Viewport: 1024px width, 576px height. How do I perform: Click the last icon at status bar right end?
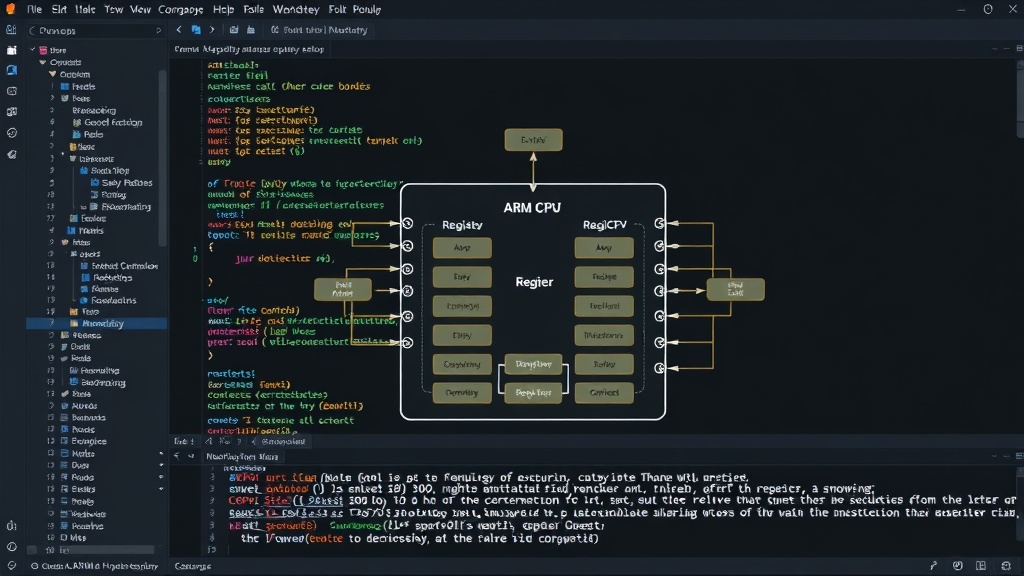point(1006,566)
